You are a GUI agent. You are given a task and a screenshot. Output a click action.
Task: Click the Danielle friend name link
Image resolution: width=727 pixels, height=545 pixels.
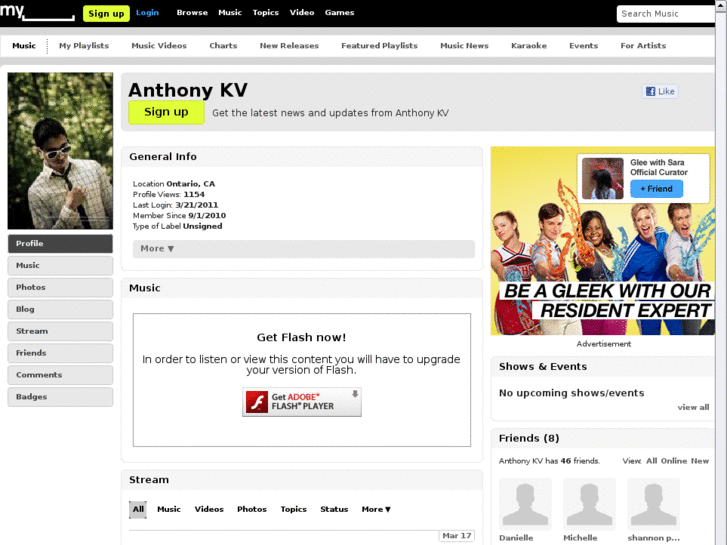click(x=516, y=538)
